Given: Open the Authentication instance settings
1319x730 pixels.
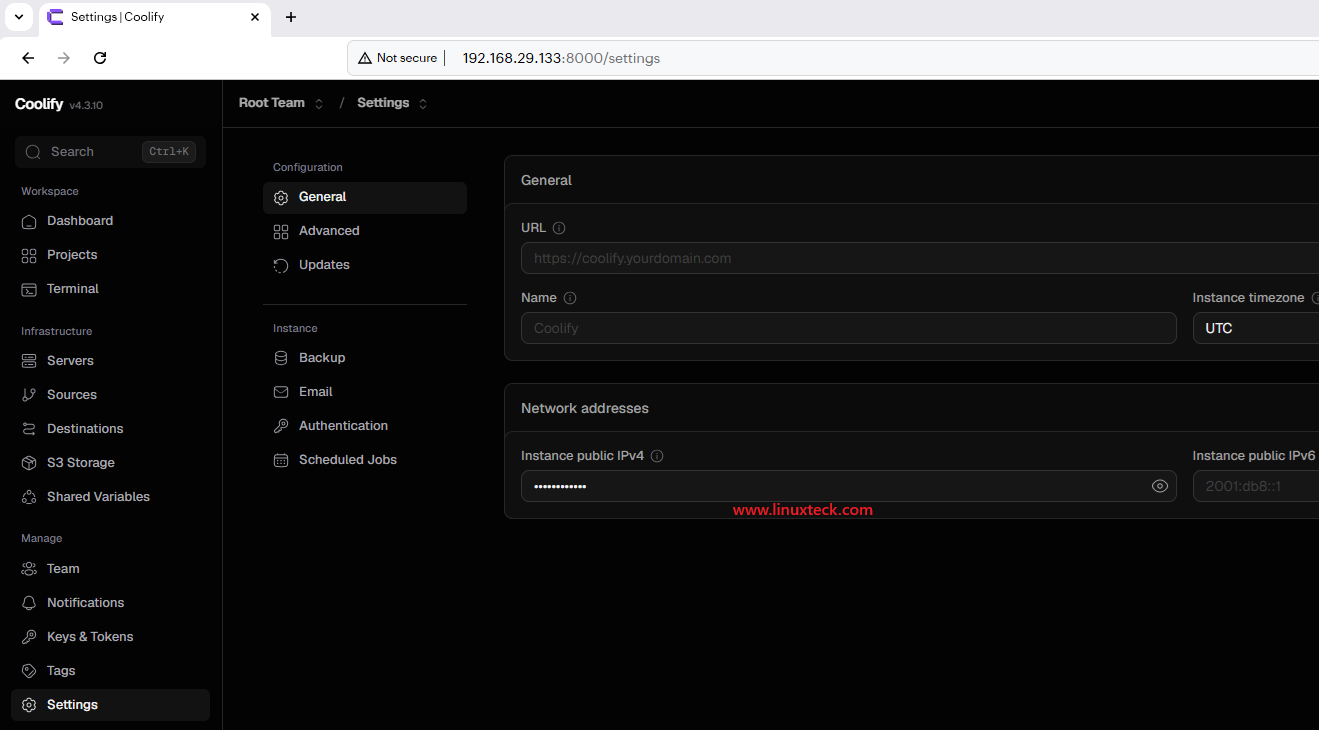Looking at the screenshot, I should [365, 426].
